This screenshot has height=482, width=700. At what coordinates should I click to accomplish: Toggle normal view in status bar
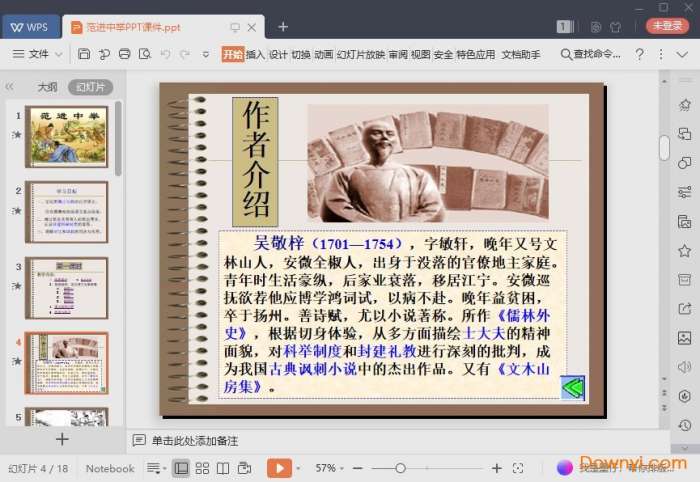coord(181,468)
